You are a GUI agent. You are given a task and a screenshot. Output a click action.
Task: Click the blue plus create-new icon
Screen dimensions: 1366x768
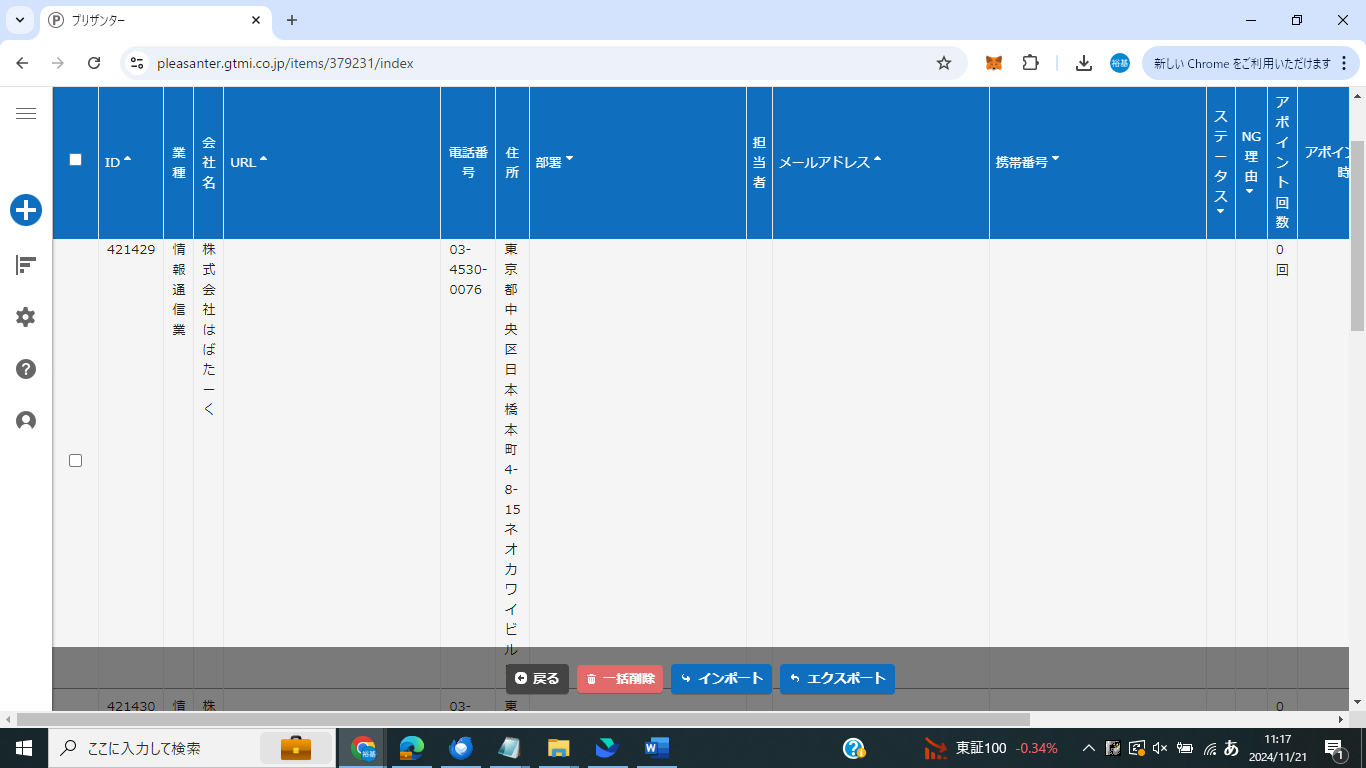click(x=26, y=210)
